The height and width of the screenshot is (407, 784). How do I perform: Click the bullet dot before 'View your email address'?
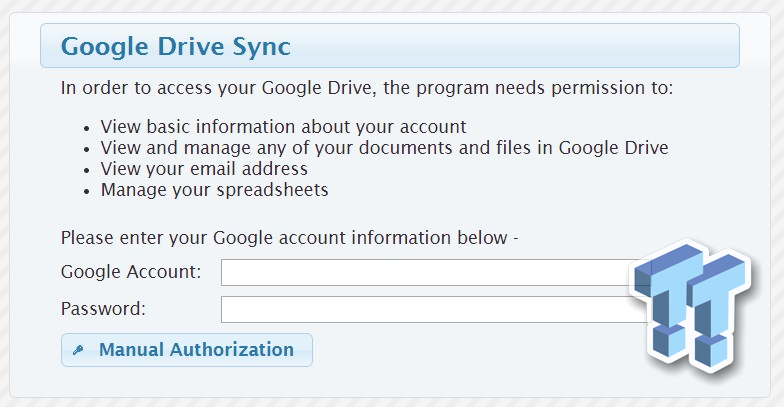88,169
